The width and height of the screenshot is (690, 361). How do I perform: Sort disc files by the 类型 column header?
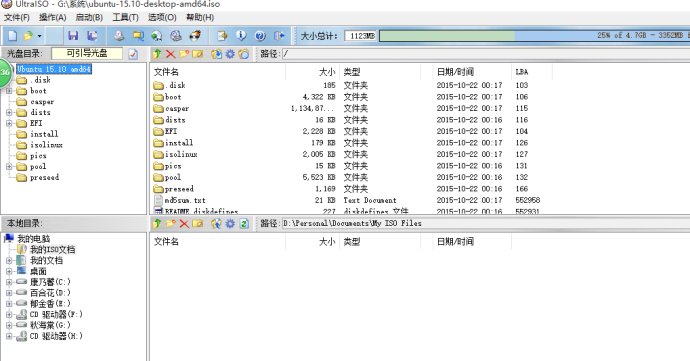[380, 72]
